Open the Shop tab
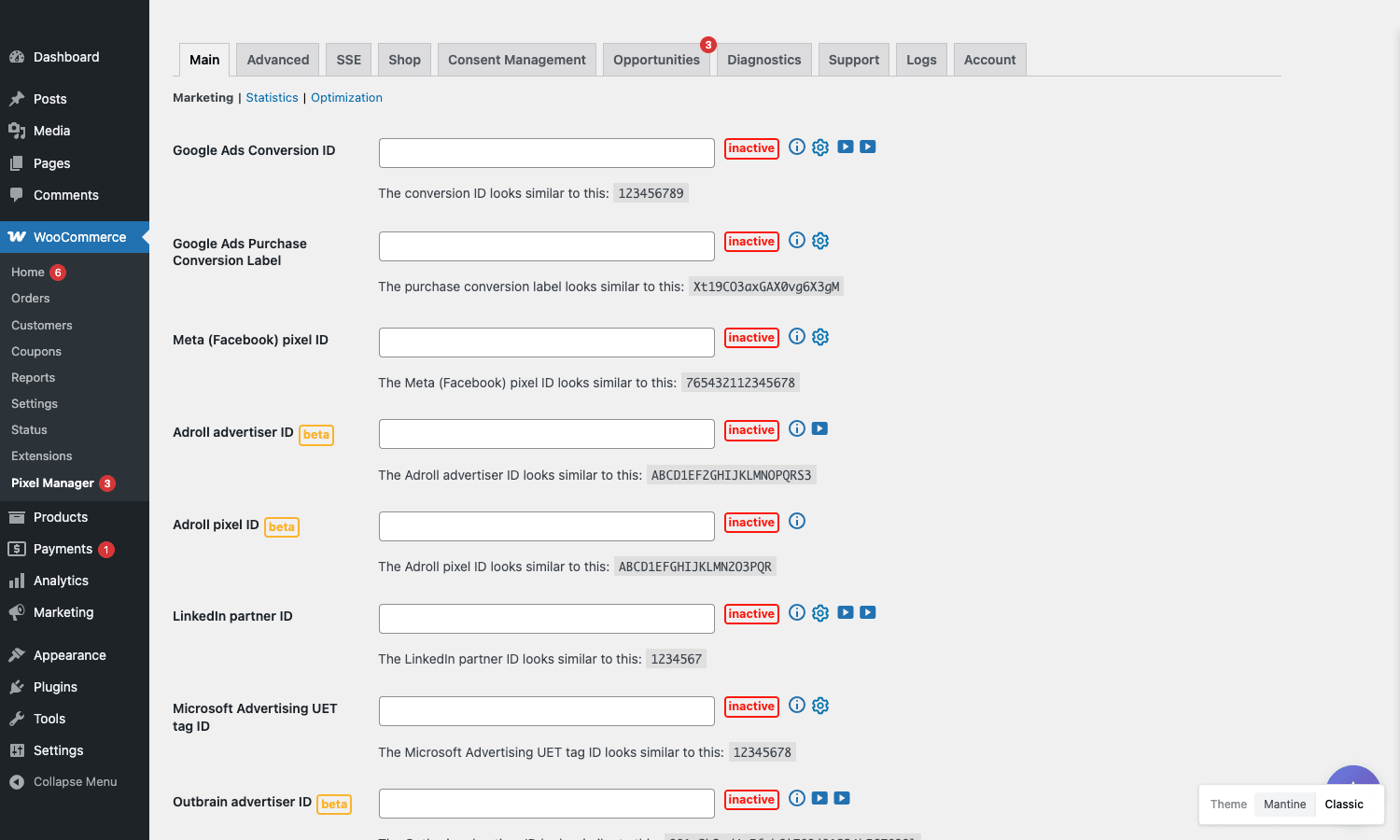The image size is (1400, 840). pyautogui.click(x=405, y=60)
